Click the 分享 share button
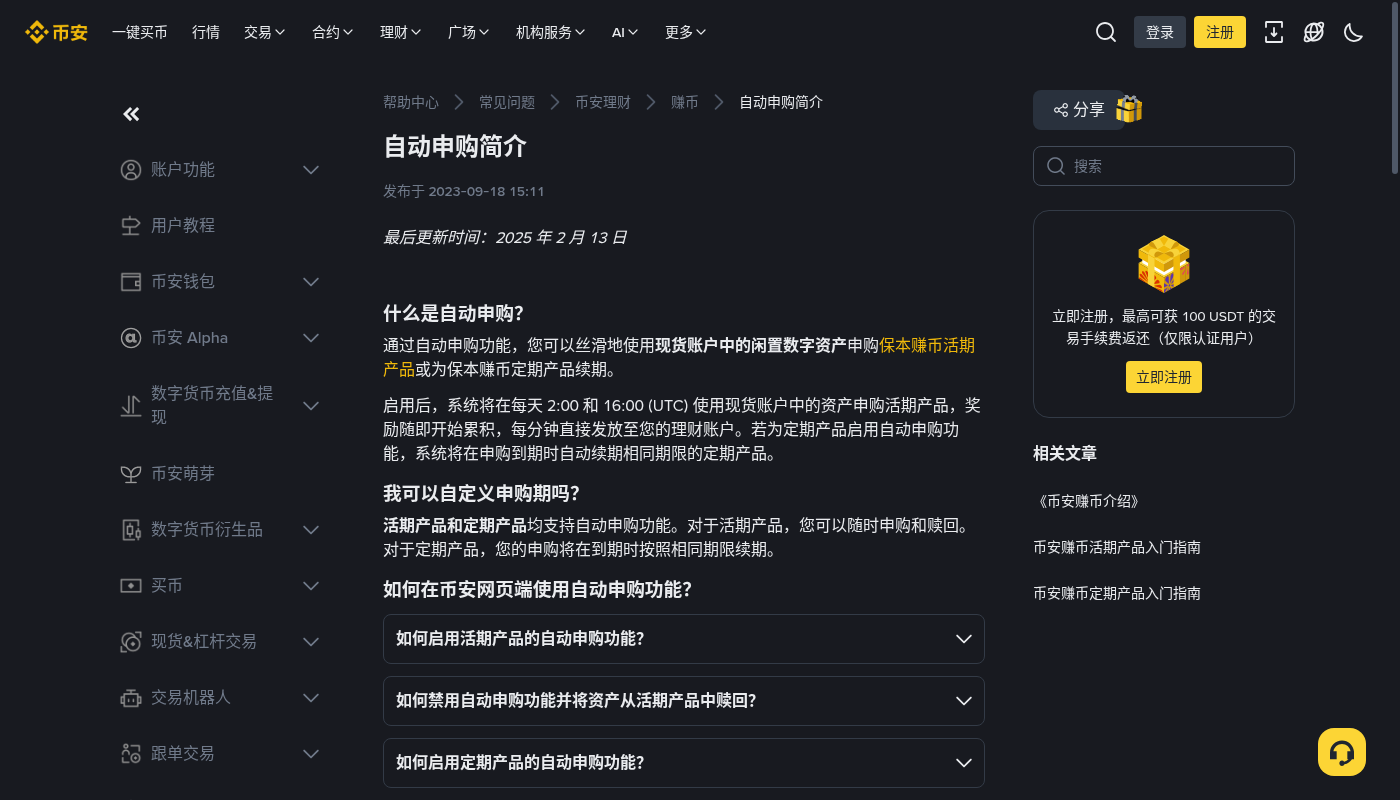 [1079, 110]
